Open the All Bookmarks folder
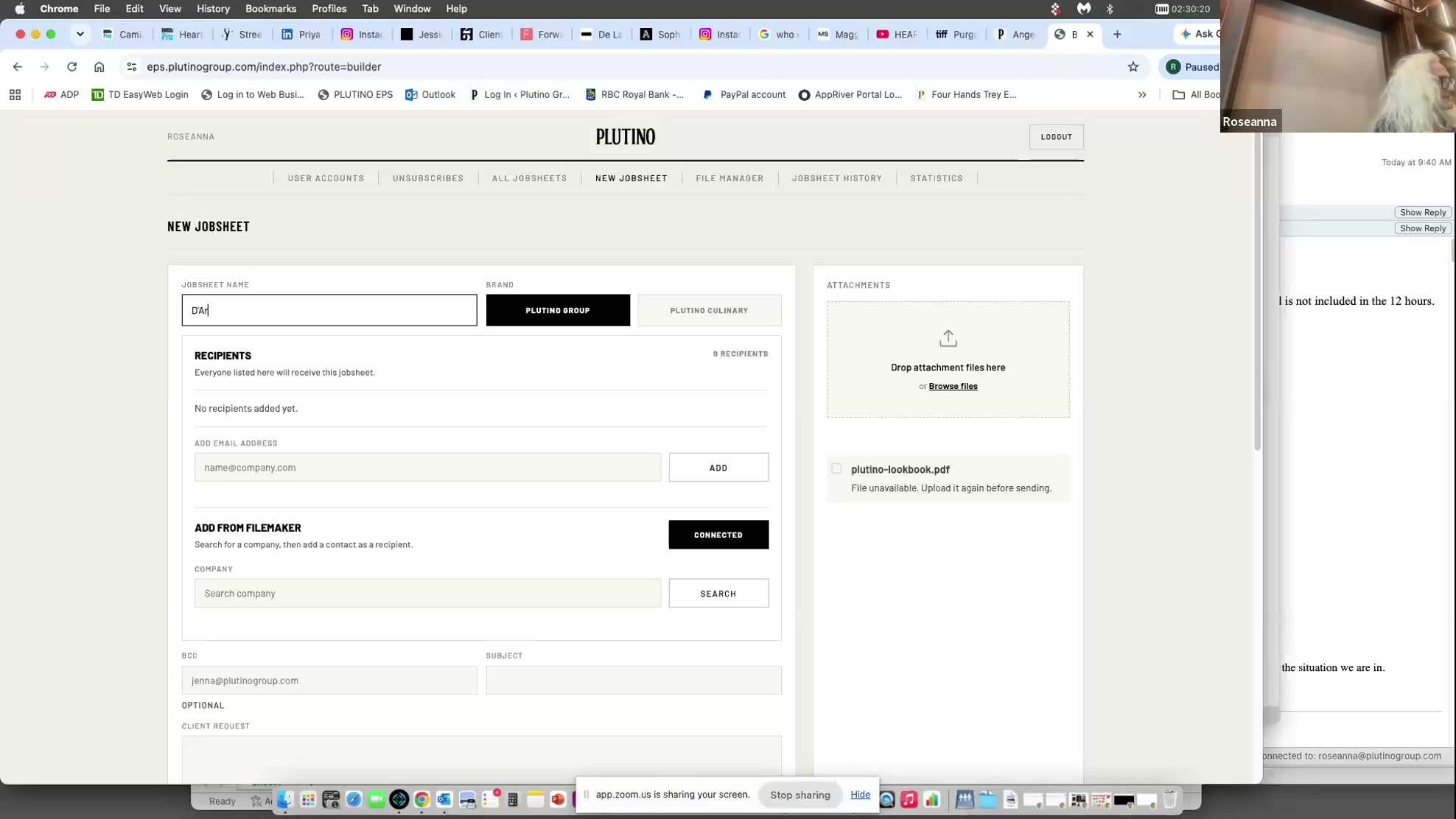 [1196, 94]
